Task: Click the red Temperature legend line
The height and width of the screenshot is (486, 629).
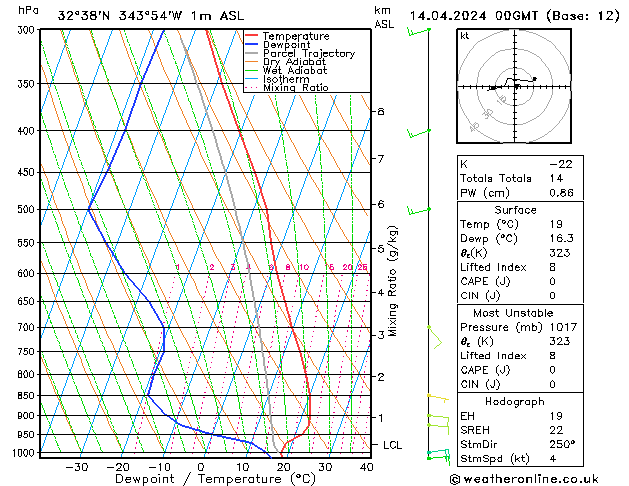Action: pos(251,36)
